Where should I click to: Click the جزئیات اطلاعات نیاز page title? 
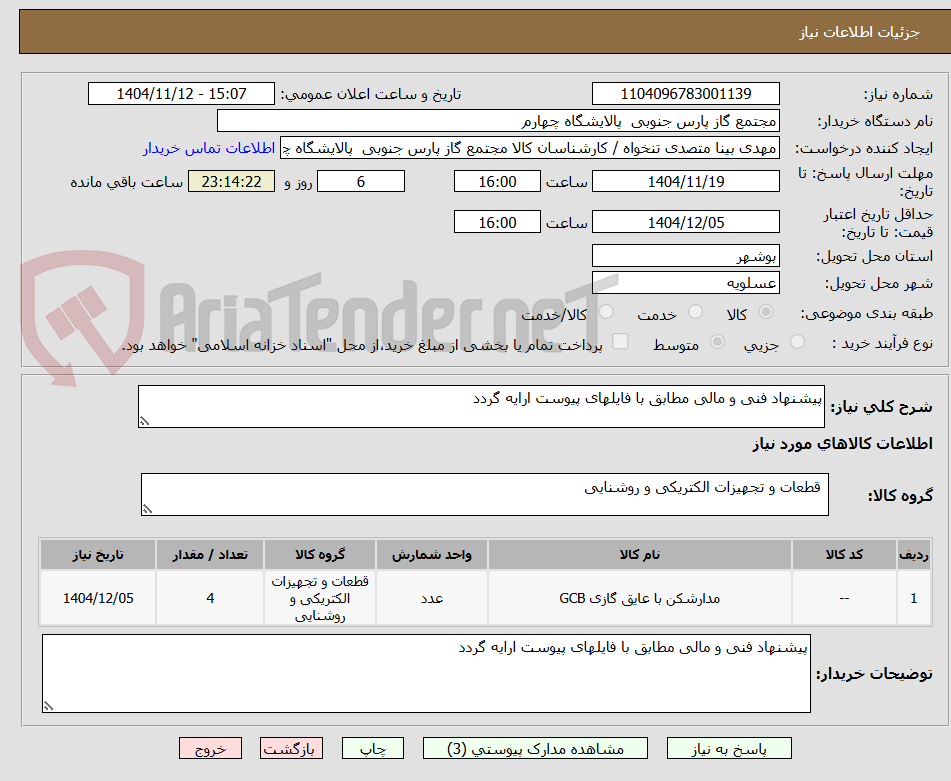click(x=859, y=32)
